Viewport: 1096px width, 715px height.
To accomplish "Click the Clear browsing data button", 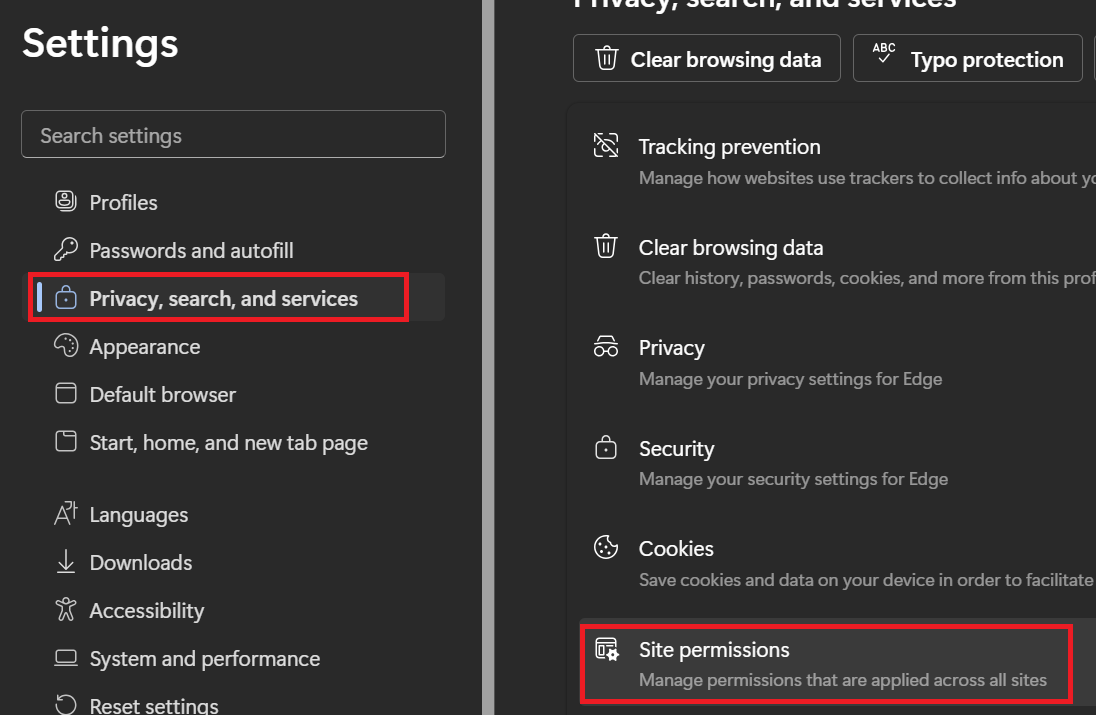I will [x=708, y=59].
